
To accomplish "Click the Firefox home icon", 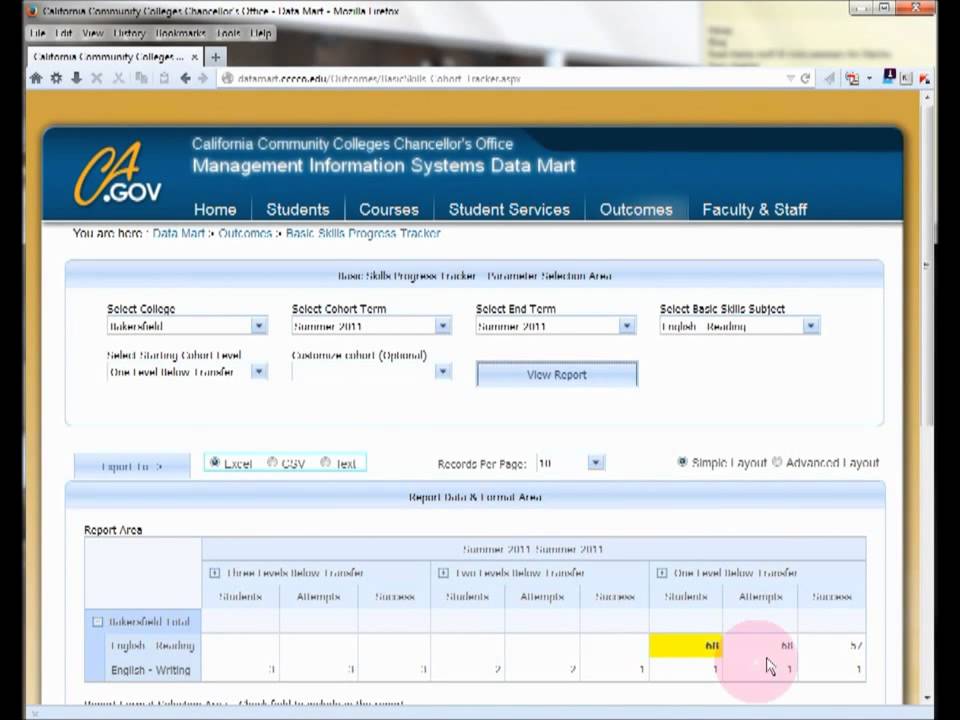I will click(36, 78).
